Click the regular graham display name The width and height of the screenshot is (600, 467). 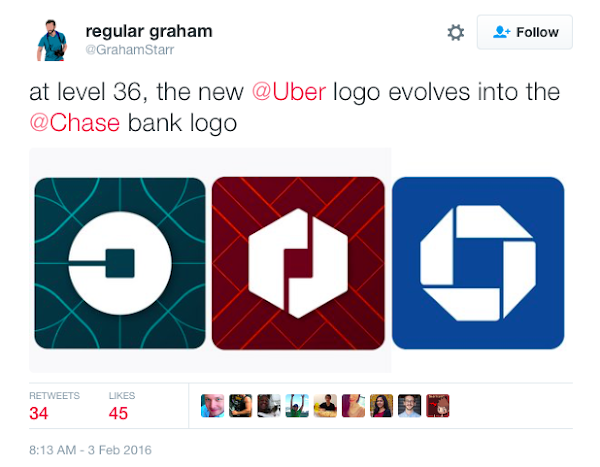[x=149, y=31]
